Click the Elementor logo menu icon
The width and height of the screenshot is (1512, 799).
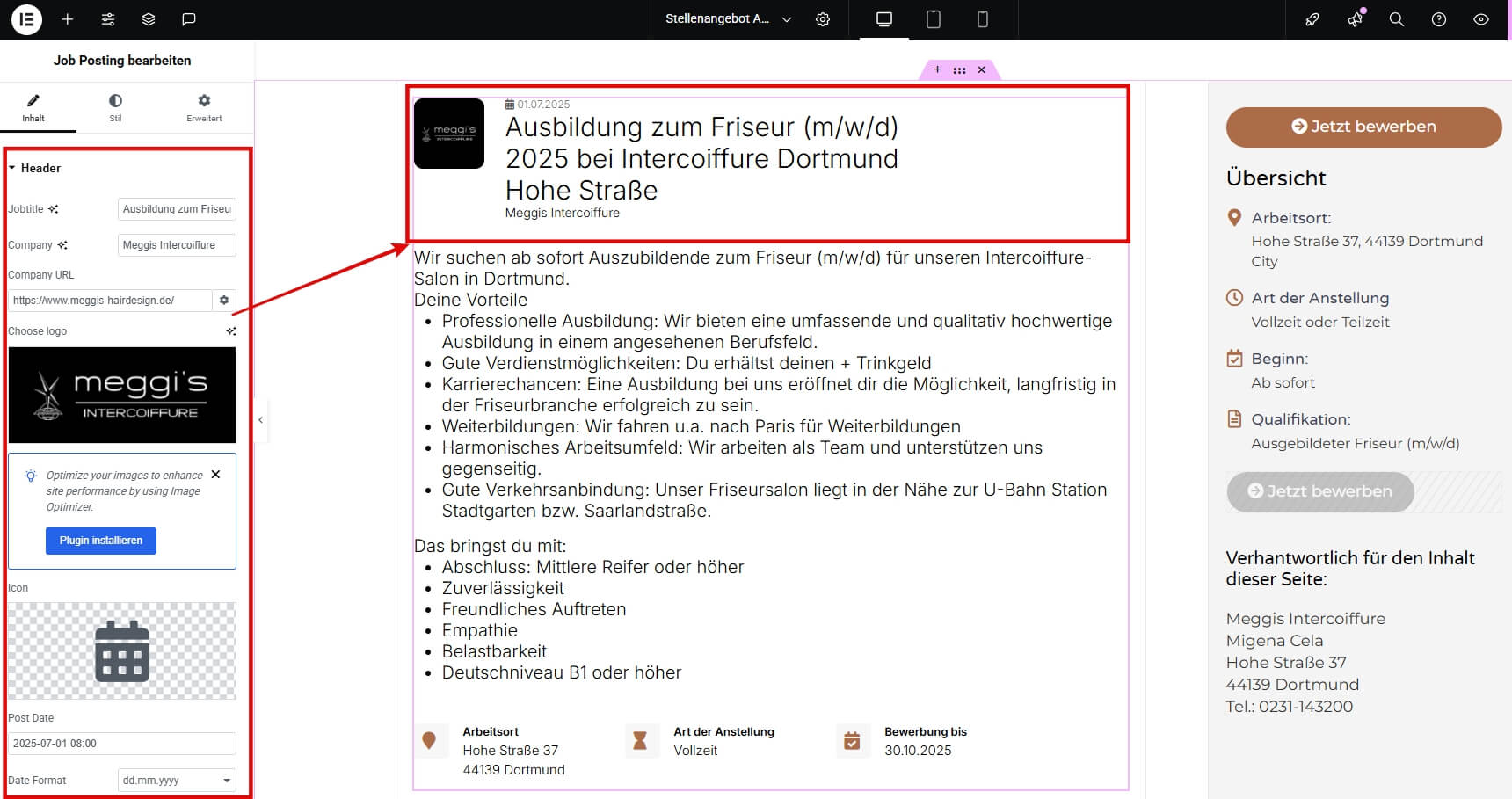(x=26, y=19)
